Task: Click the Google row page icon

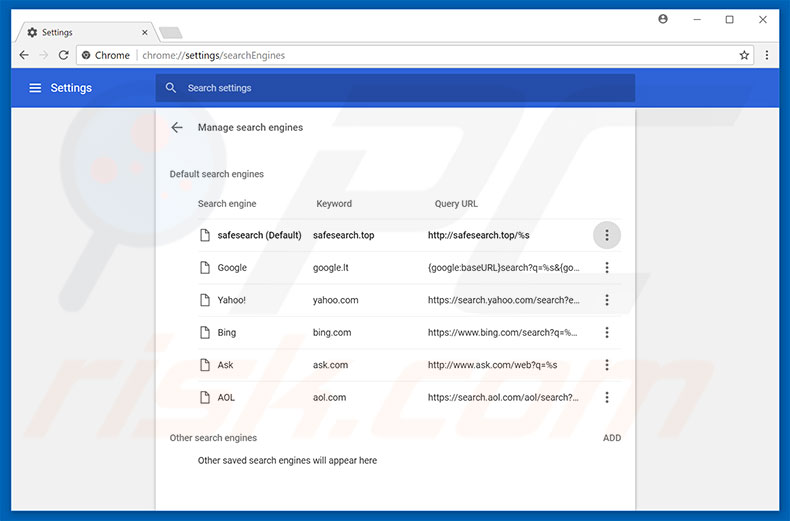Action: pyautogui.click(x=205, y=268)
